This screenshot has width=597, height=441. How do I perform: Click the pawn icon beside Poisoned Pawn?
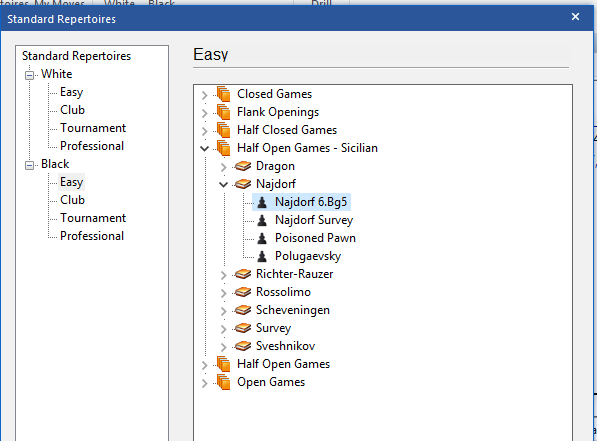click(262, 238)
